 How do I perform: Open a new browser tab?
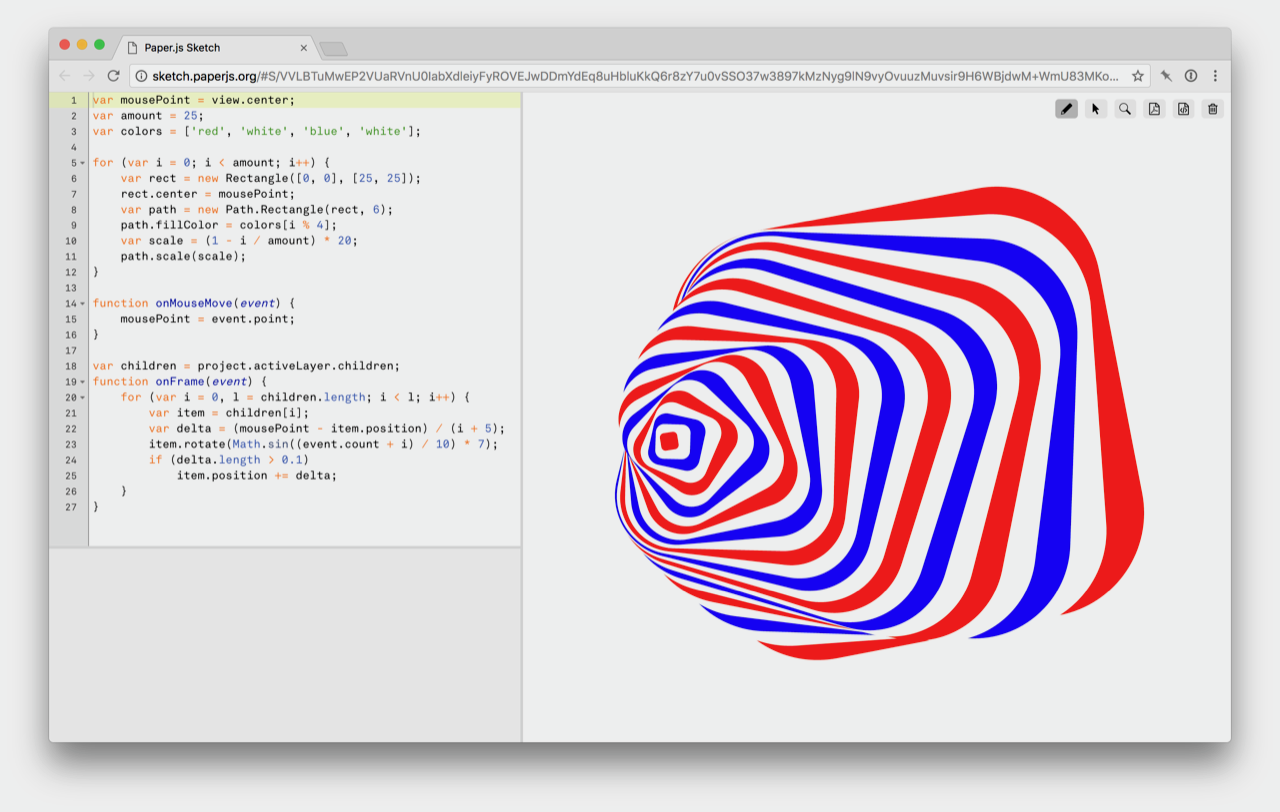point(333,48)
